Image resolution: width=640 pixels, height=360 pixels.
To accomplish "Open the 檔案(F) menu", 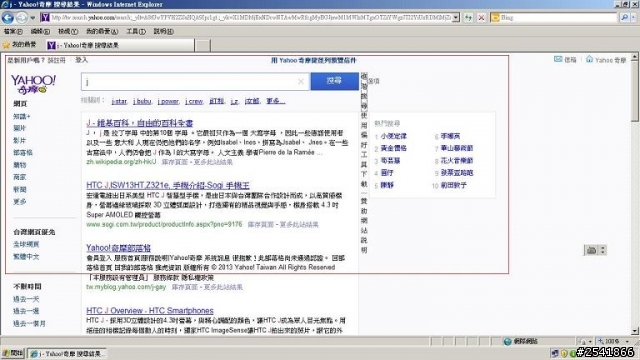I will click(13, 31).
